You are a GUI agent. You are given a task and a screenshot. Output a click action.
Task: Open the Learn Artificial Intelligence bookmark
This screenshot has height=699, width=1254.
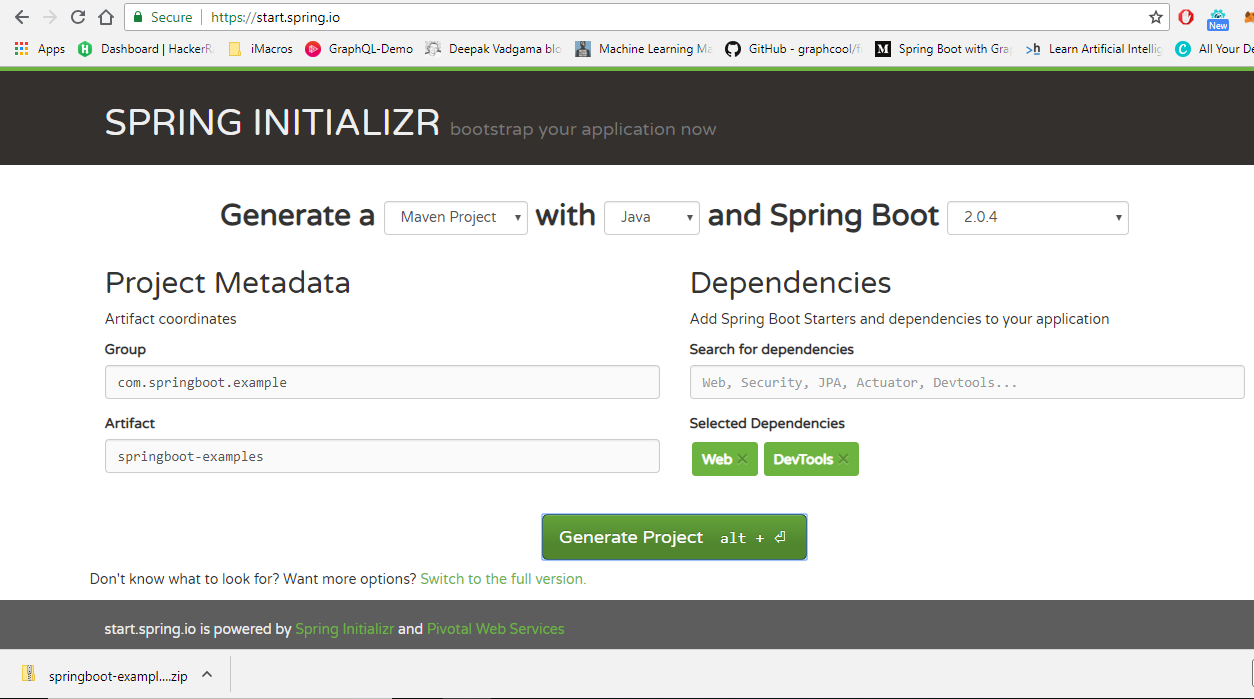(1094, 49)
